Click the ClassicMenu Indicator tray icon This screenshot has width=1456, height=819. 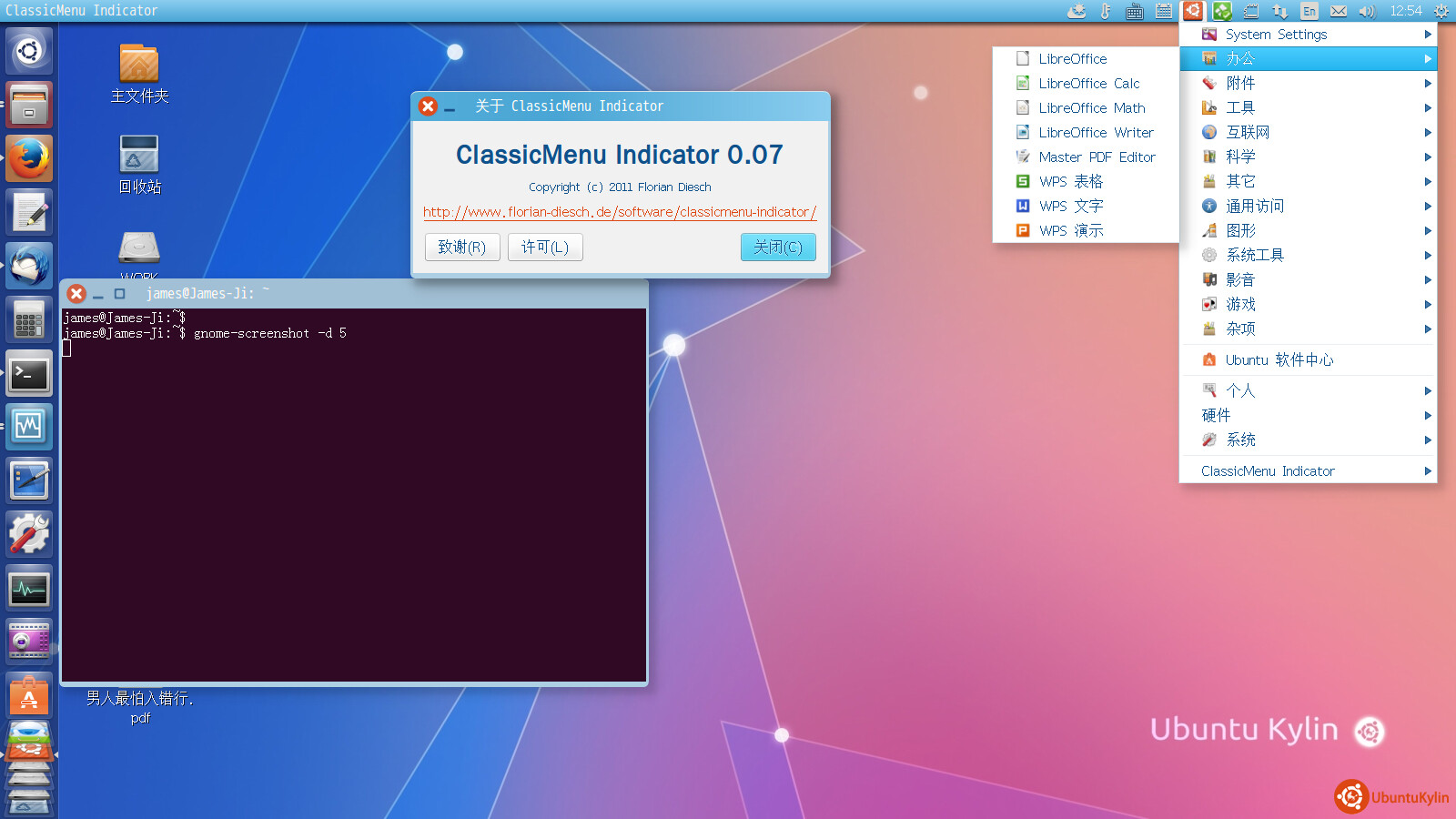(1193, 11)
